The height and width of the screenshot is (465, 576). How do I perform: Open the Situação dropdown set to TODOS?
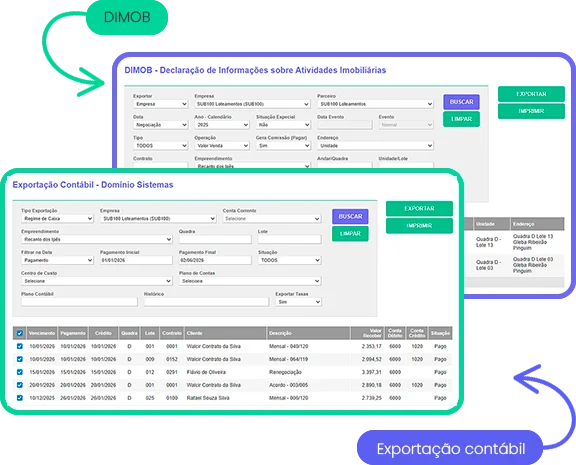coord(289,260)
